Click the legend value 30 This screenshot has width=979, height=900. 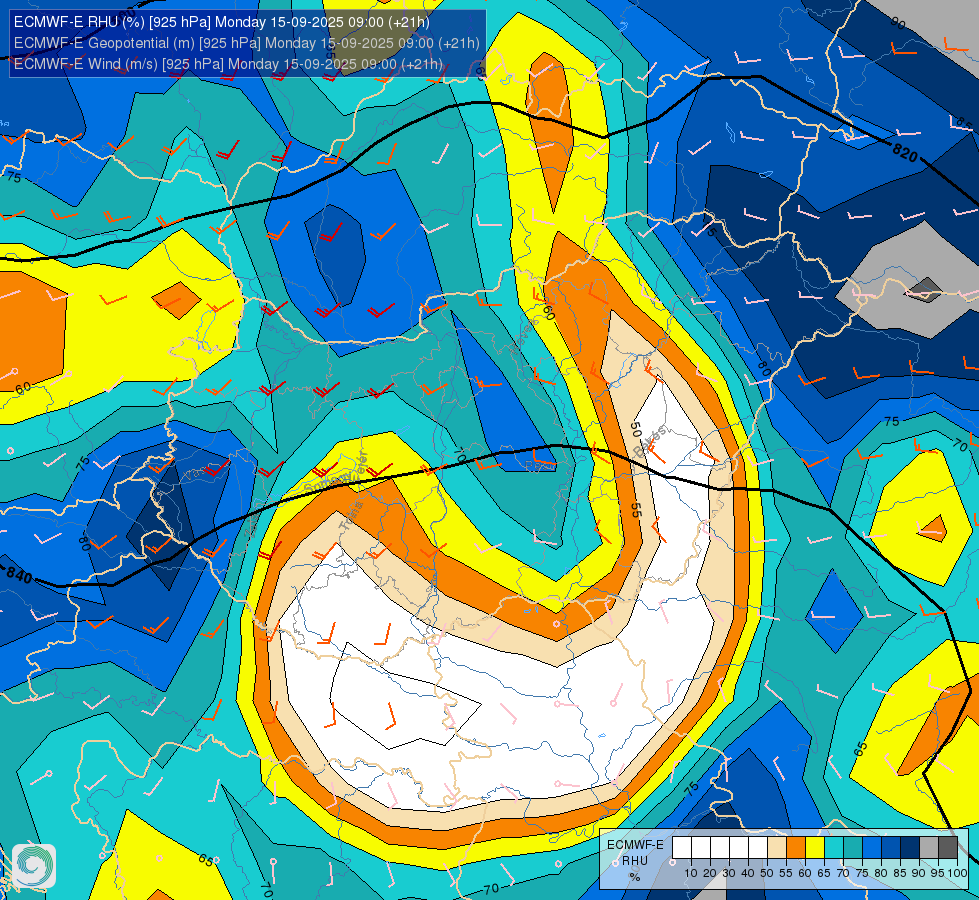[x=729, y=873]
